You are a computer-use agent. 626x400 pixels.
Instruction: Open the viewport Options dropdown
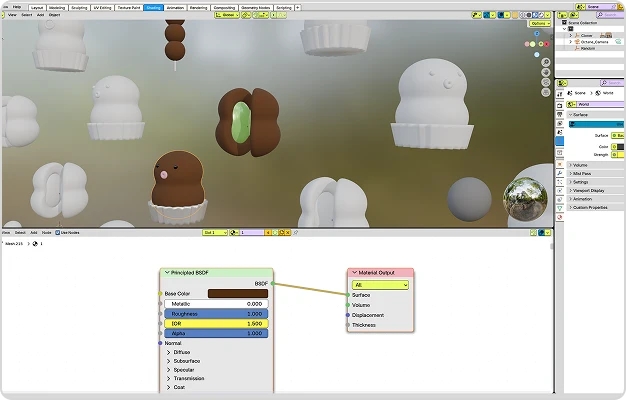point(540,24)
